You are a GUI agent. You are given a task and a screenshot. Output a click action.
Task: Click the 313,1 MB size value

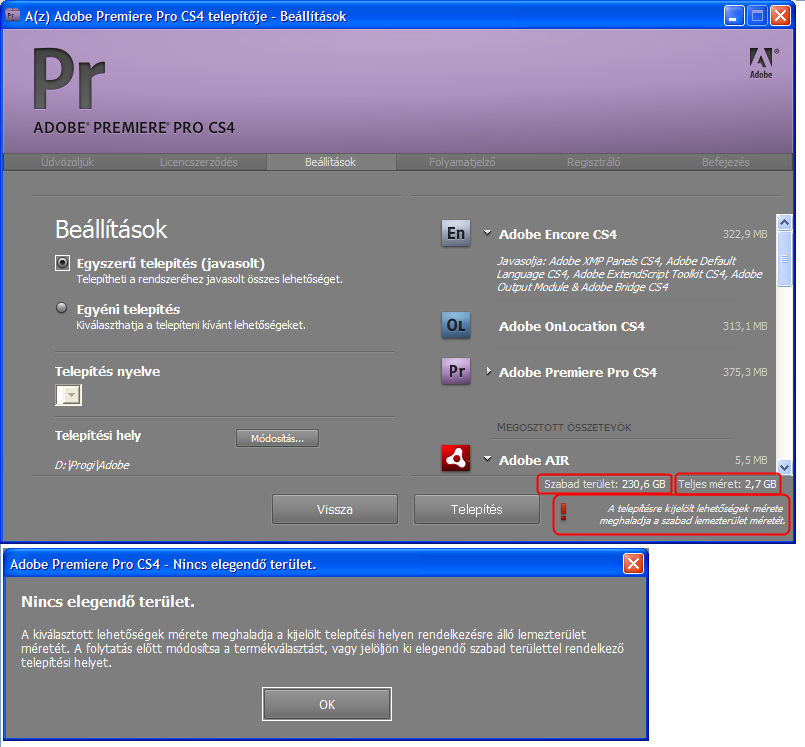coord(745,326)
